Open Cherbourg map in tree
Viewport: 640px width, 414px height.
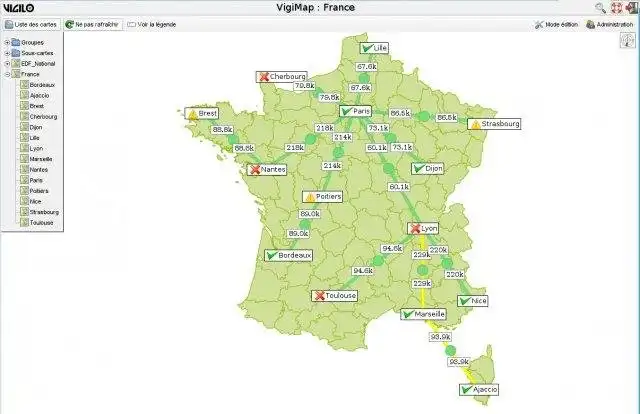(x=39, y=117)
